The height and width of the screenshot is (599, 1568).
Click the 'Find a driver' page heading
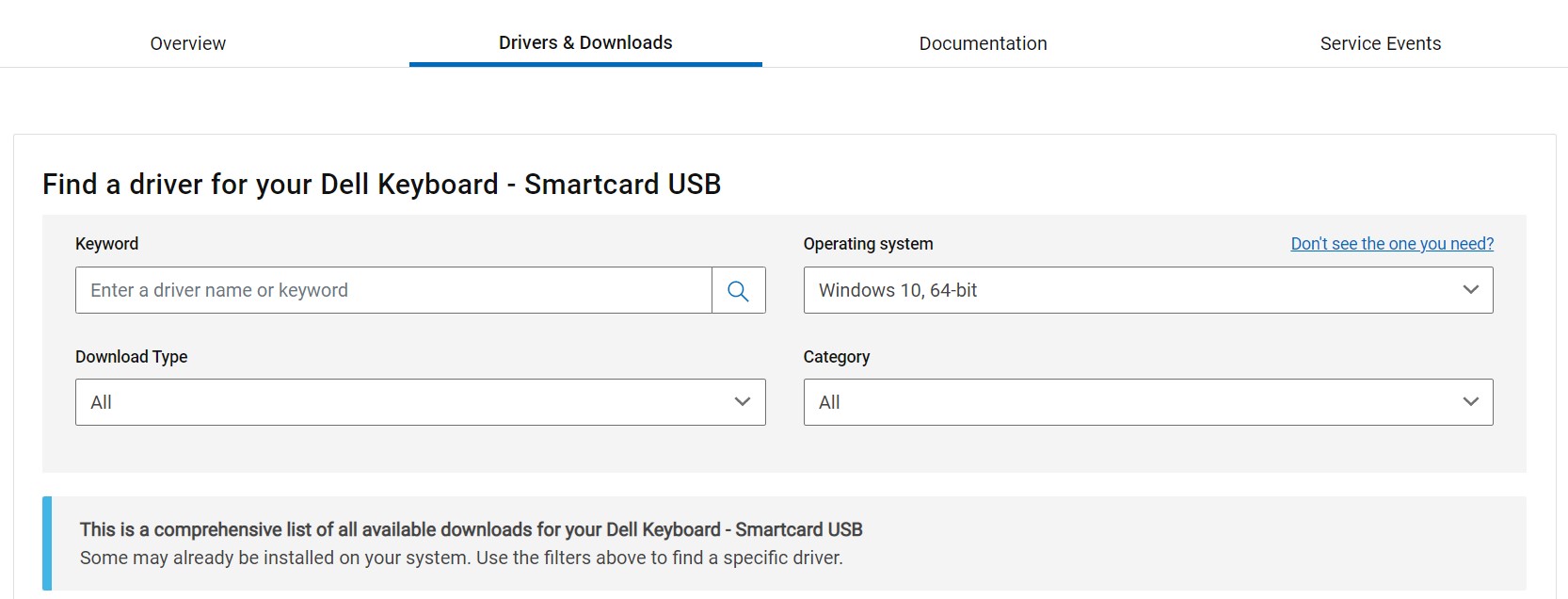[381, 184]
